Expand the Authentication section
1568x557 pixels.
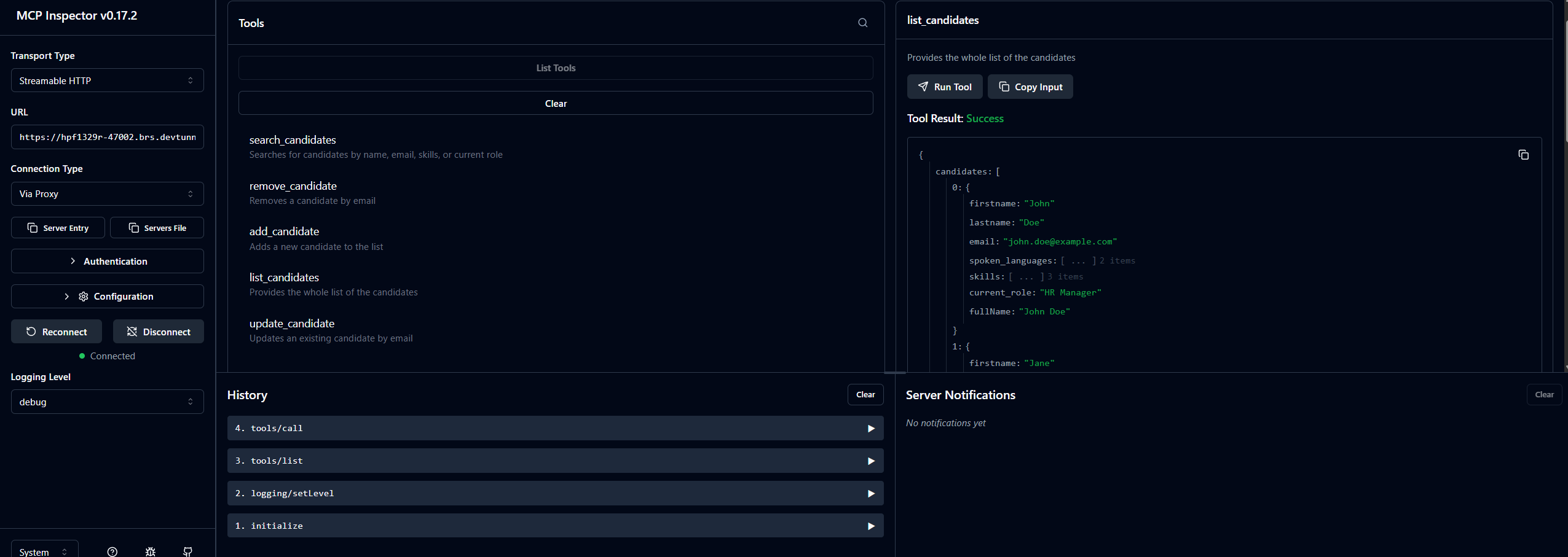(x=107, y=261)
